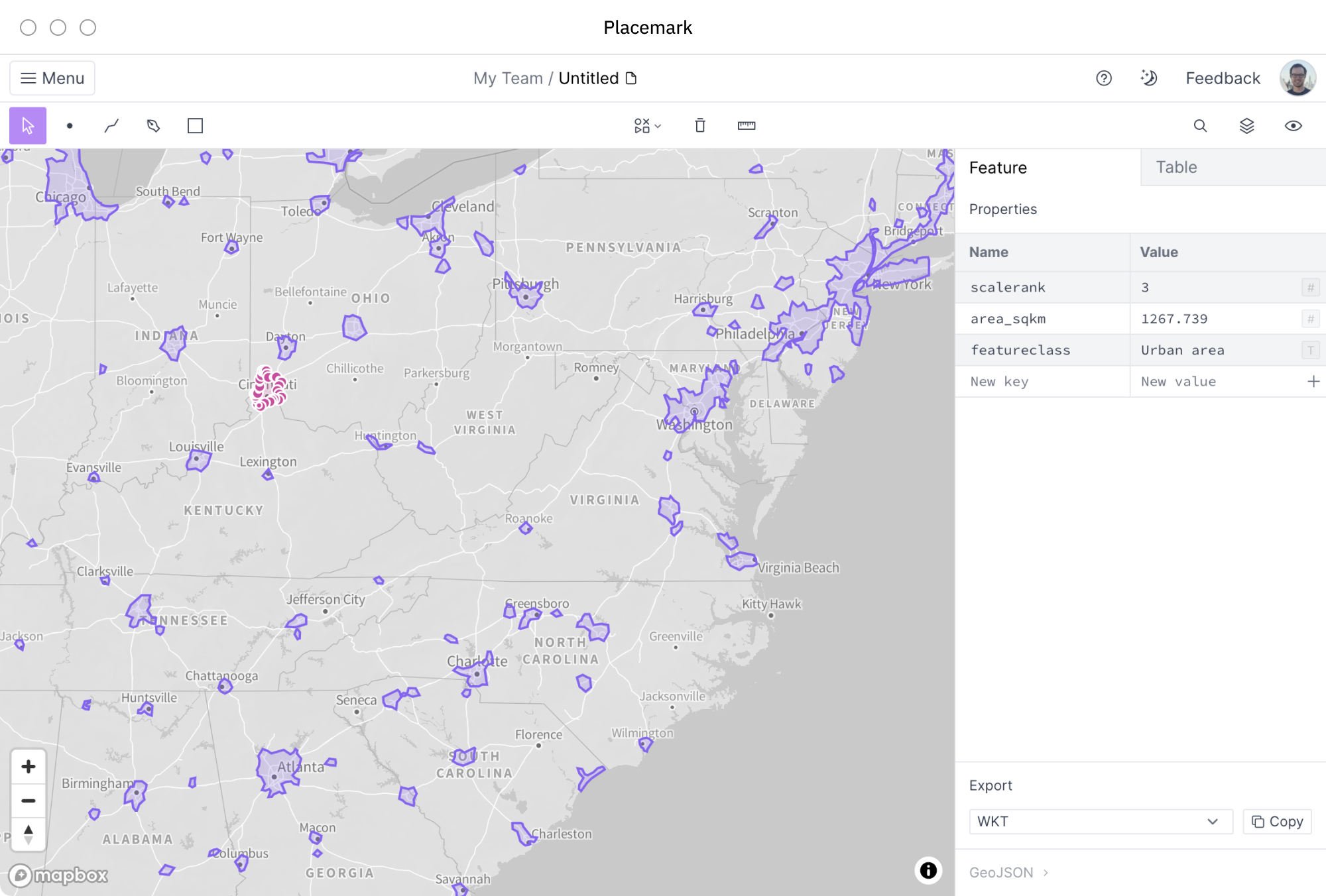This screenshot has height=896, width=1326.
Task: Zoom in on the map
Action: (x=29, y=767)
